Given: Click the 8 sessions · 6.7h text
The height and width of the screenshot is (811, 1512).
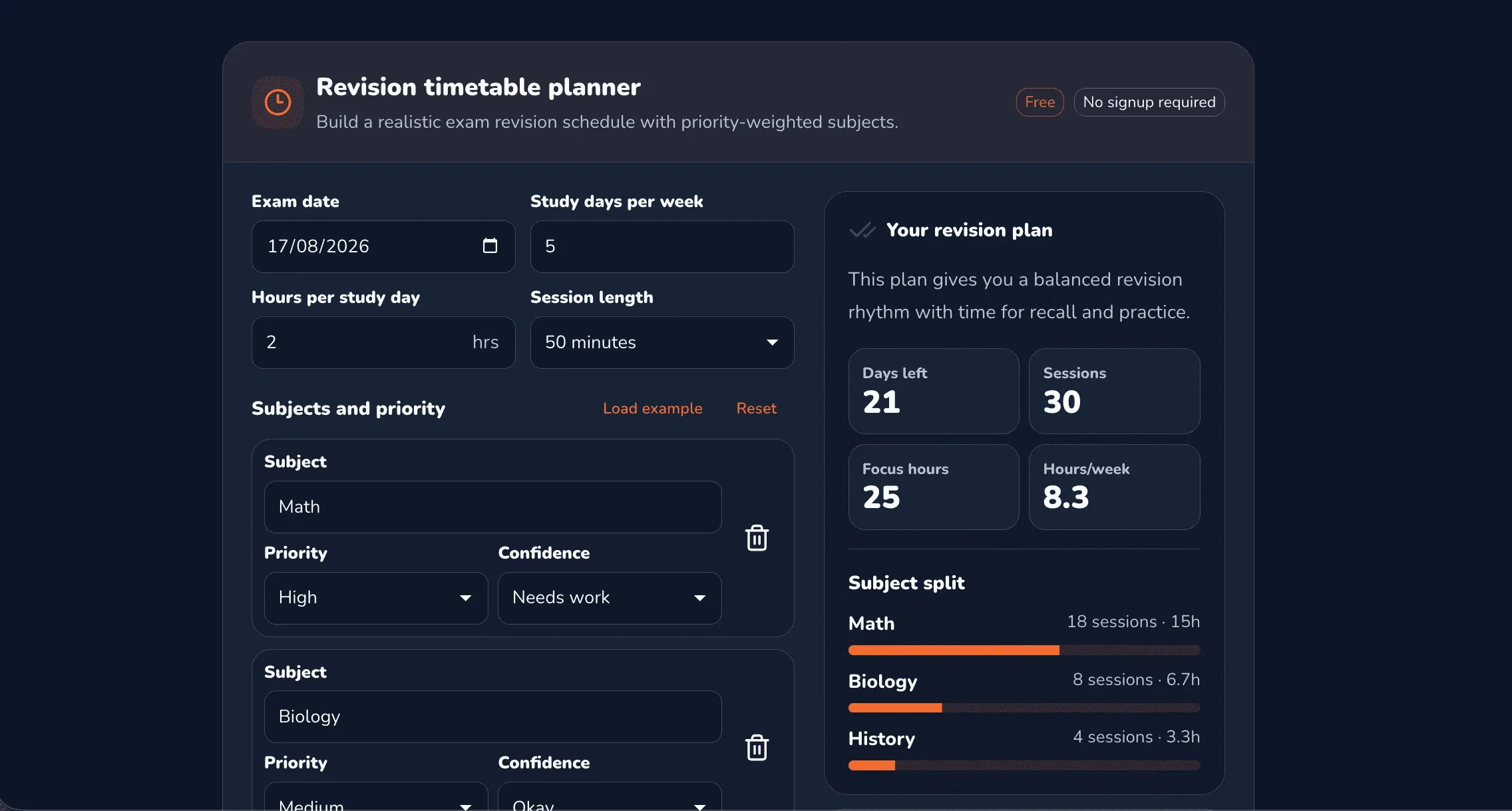Looking at the screenshot, I should pyautogui.click(x=1136, y=679).
